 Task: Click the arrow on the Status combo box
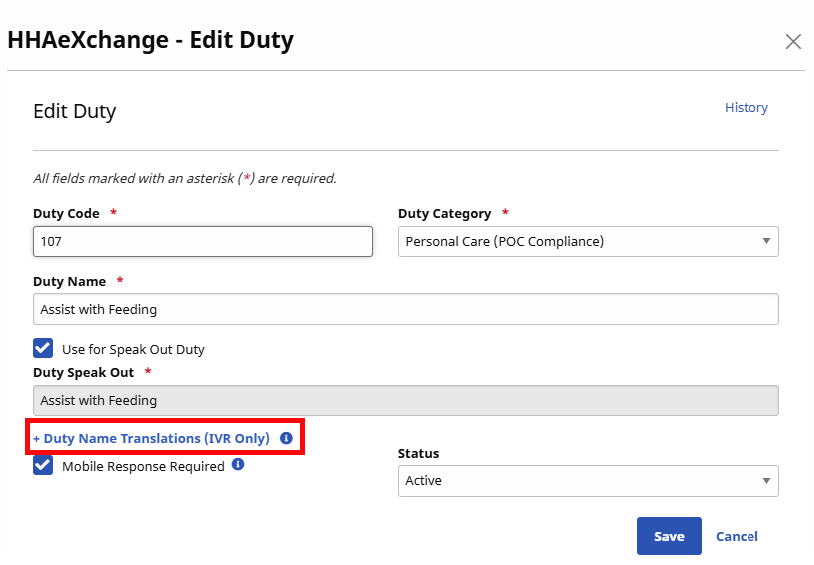point(766,481)
